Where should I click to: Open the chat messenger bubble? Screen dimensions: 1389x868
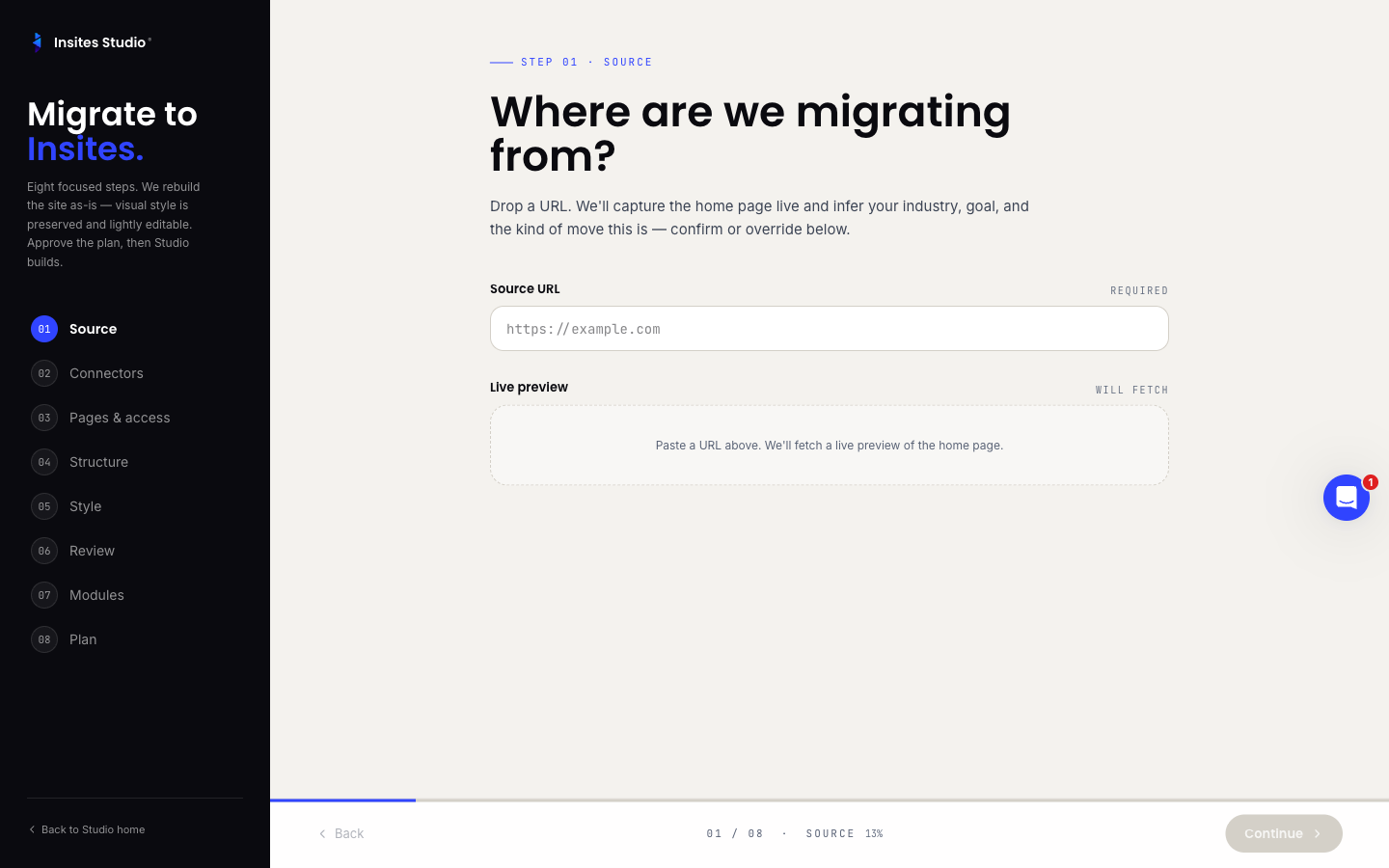coord(1347,498)
